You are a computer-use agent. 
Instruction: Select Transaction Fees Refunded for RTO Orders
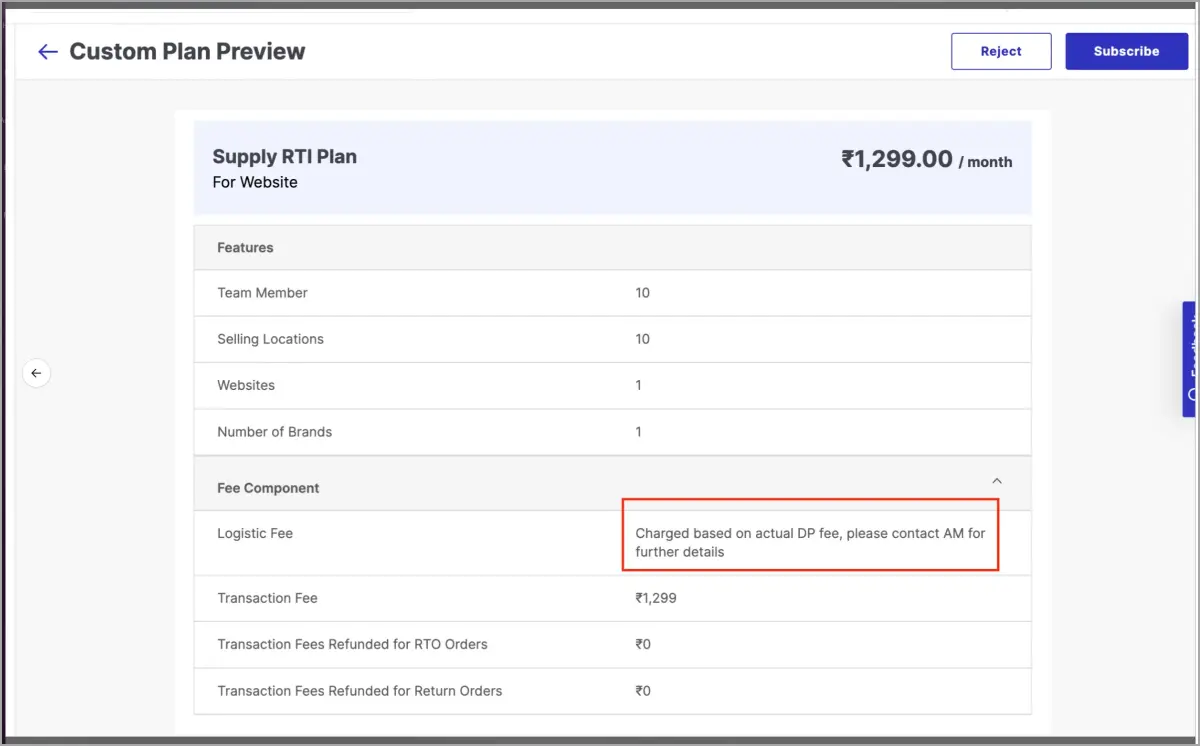pyautogui.click(x=352, y=644)
